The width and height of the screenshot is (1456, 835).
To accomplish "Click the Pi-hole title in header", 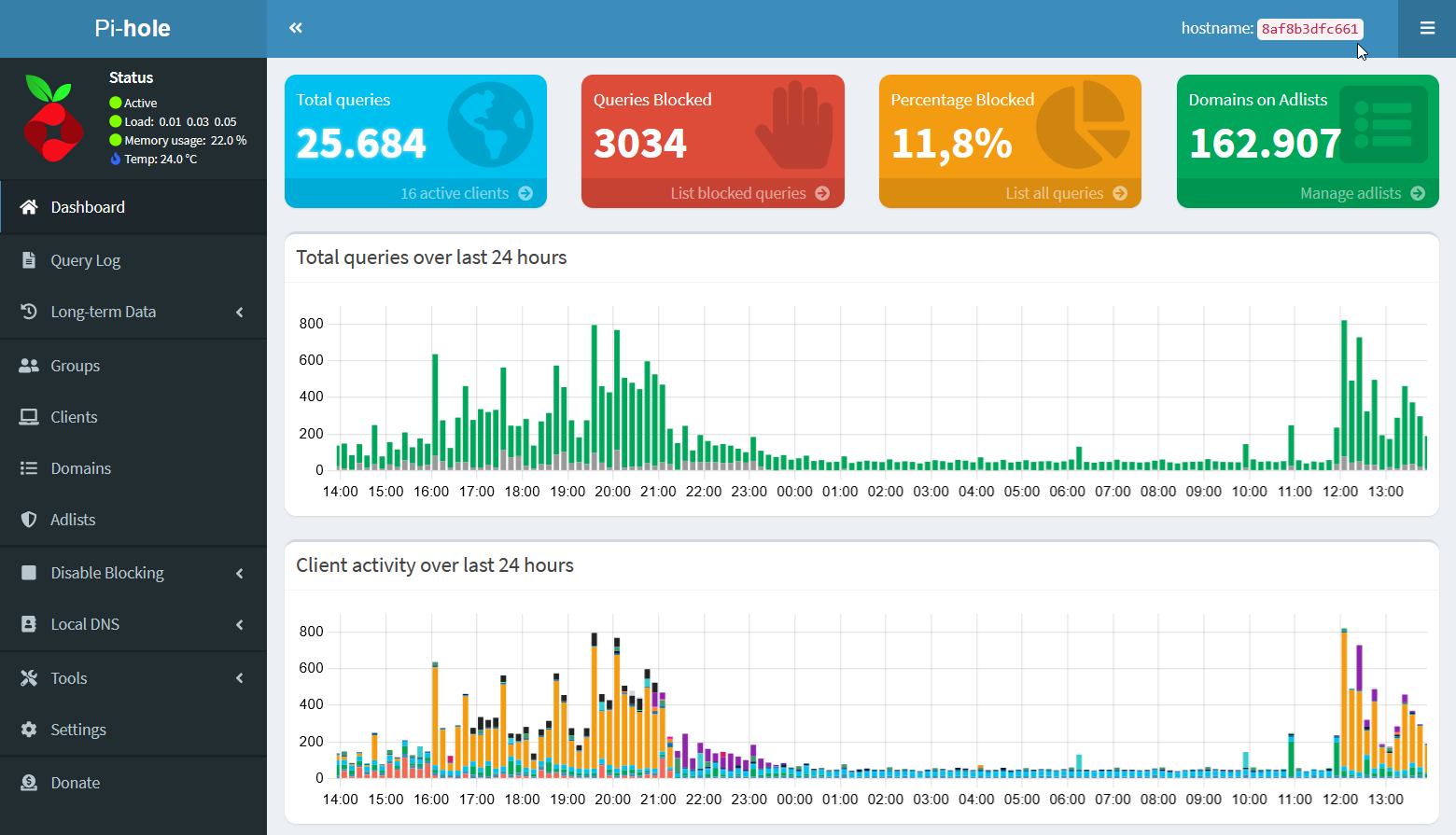I will 133,28.
